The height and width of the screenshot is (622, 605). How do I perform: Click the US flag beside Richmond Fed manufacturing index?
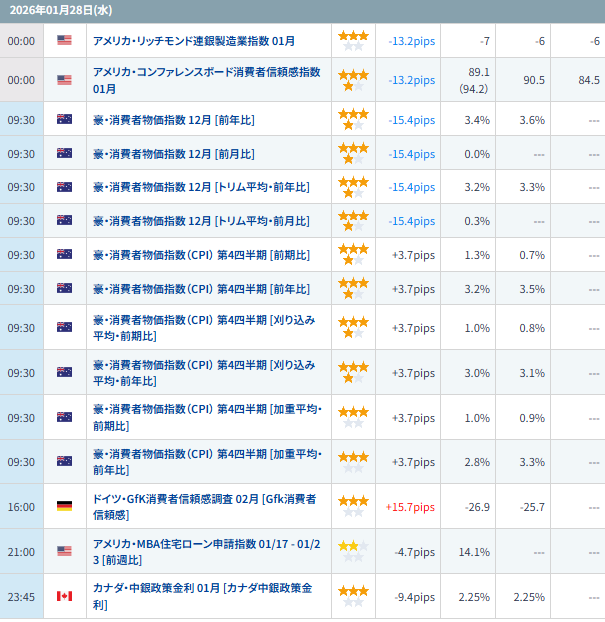coord(65,41)
